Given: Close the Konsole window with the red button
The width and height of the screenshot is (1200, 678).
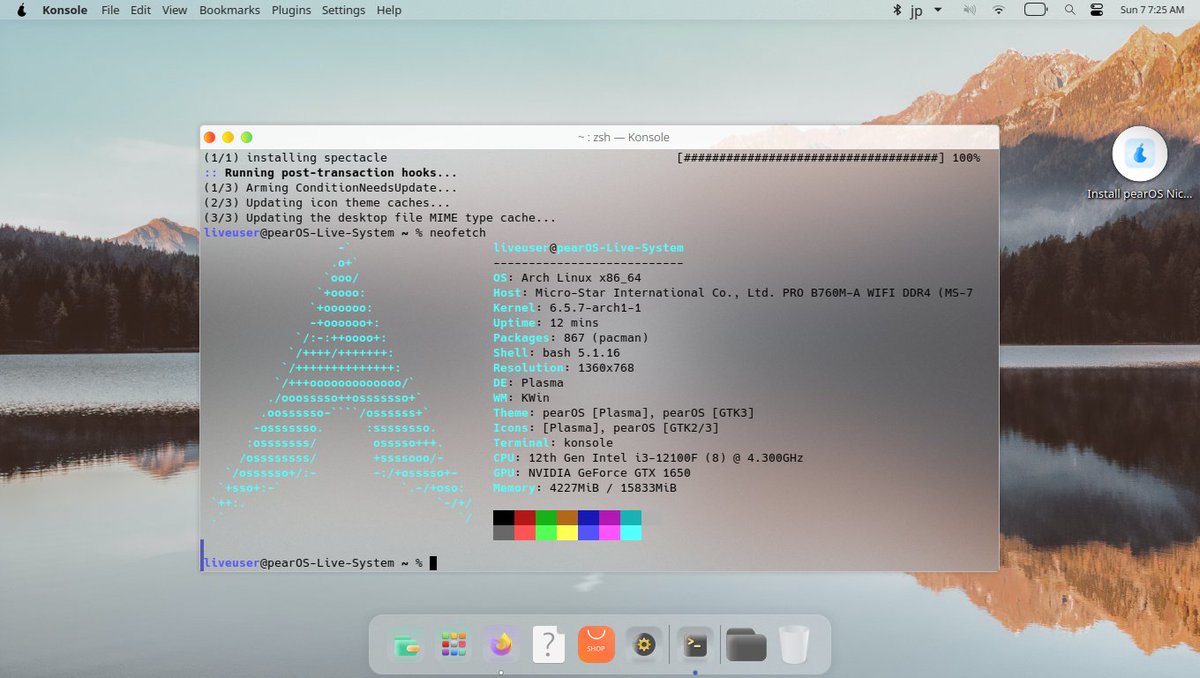Looking at the screenshot, I should point(210,137).
